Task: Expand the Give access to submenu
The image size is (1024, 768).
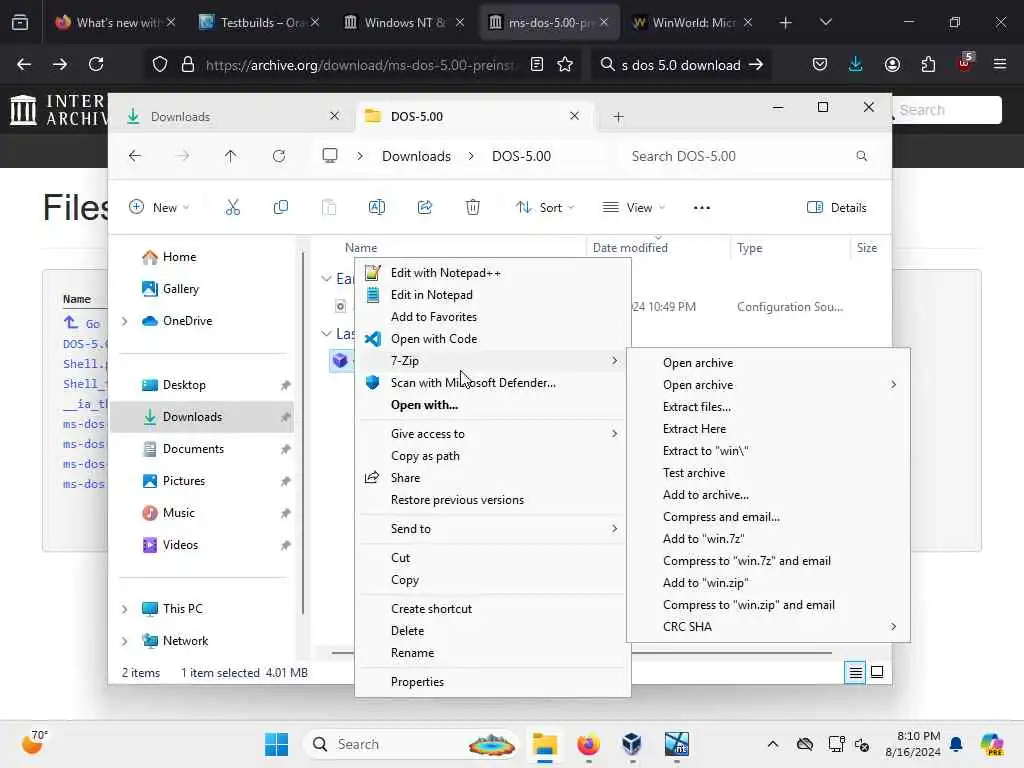Action: 492,434
